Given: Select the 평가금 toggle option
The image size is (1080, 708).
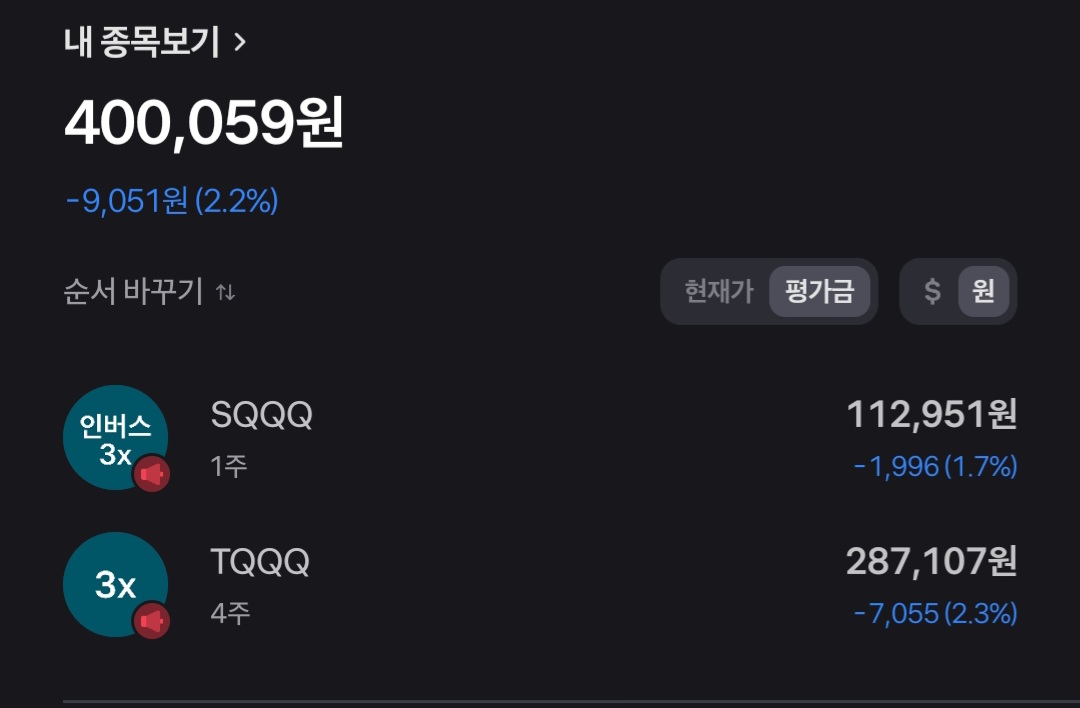Looking at the screenshot, I should click(819, 292).
